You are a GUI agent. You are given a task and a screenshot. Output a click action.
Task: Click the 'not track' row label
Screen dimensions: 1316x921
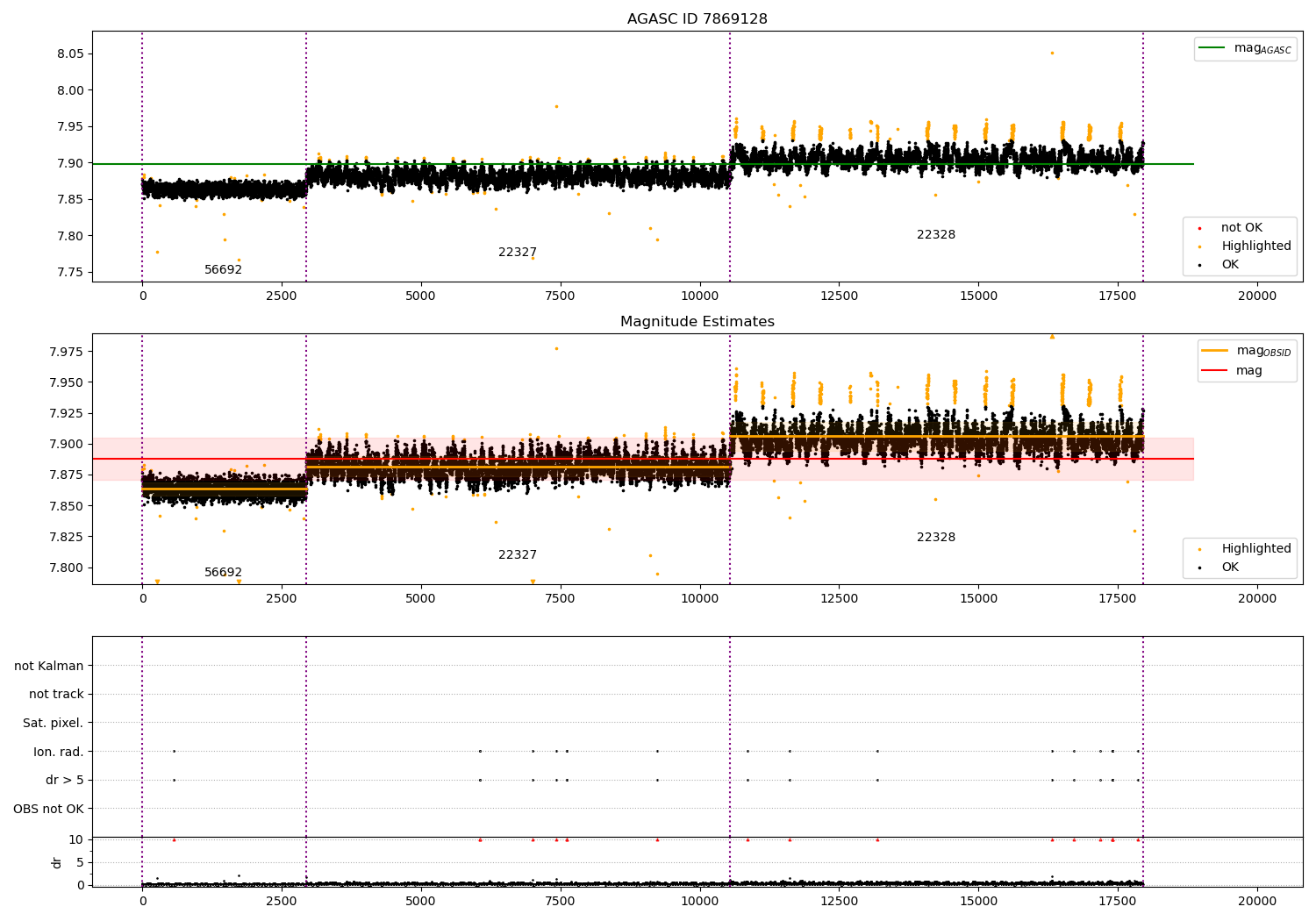coord(56,695)
